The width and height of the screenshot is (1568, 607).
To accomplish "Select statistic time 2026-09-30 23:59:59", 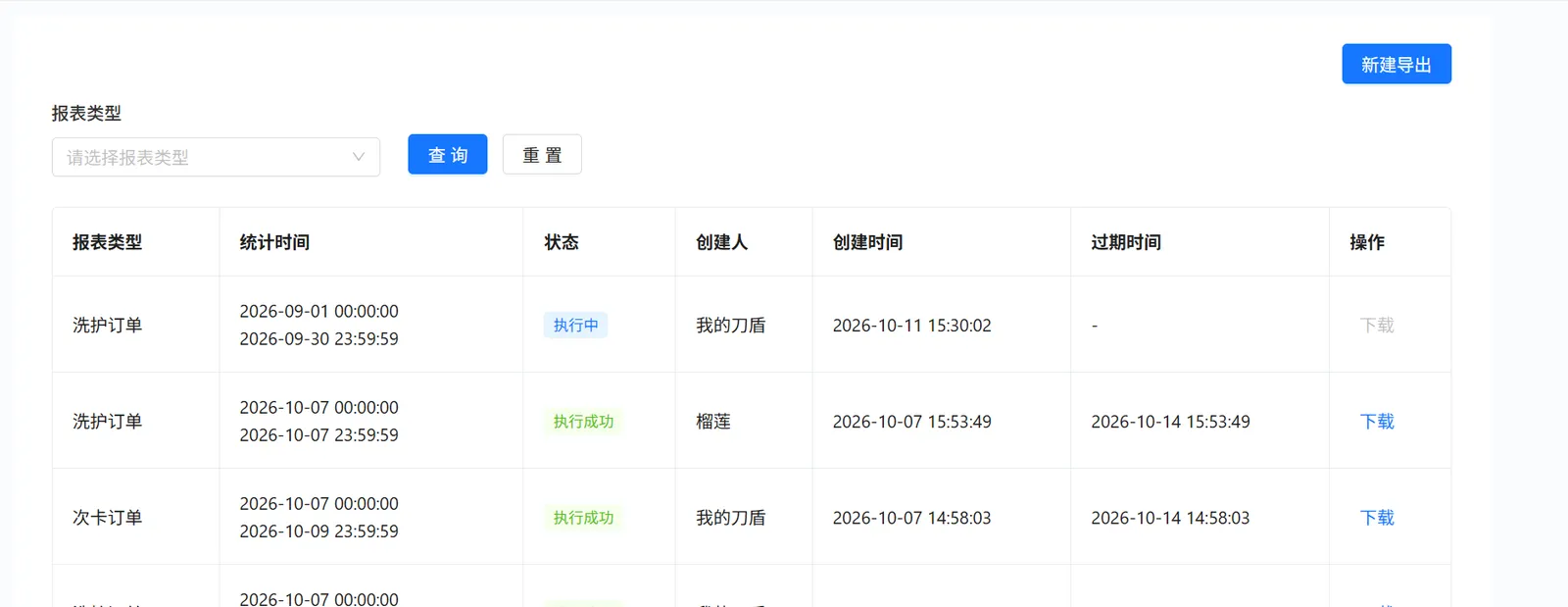I will tap(319, 339).
